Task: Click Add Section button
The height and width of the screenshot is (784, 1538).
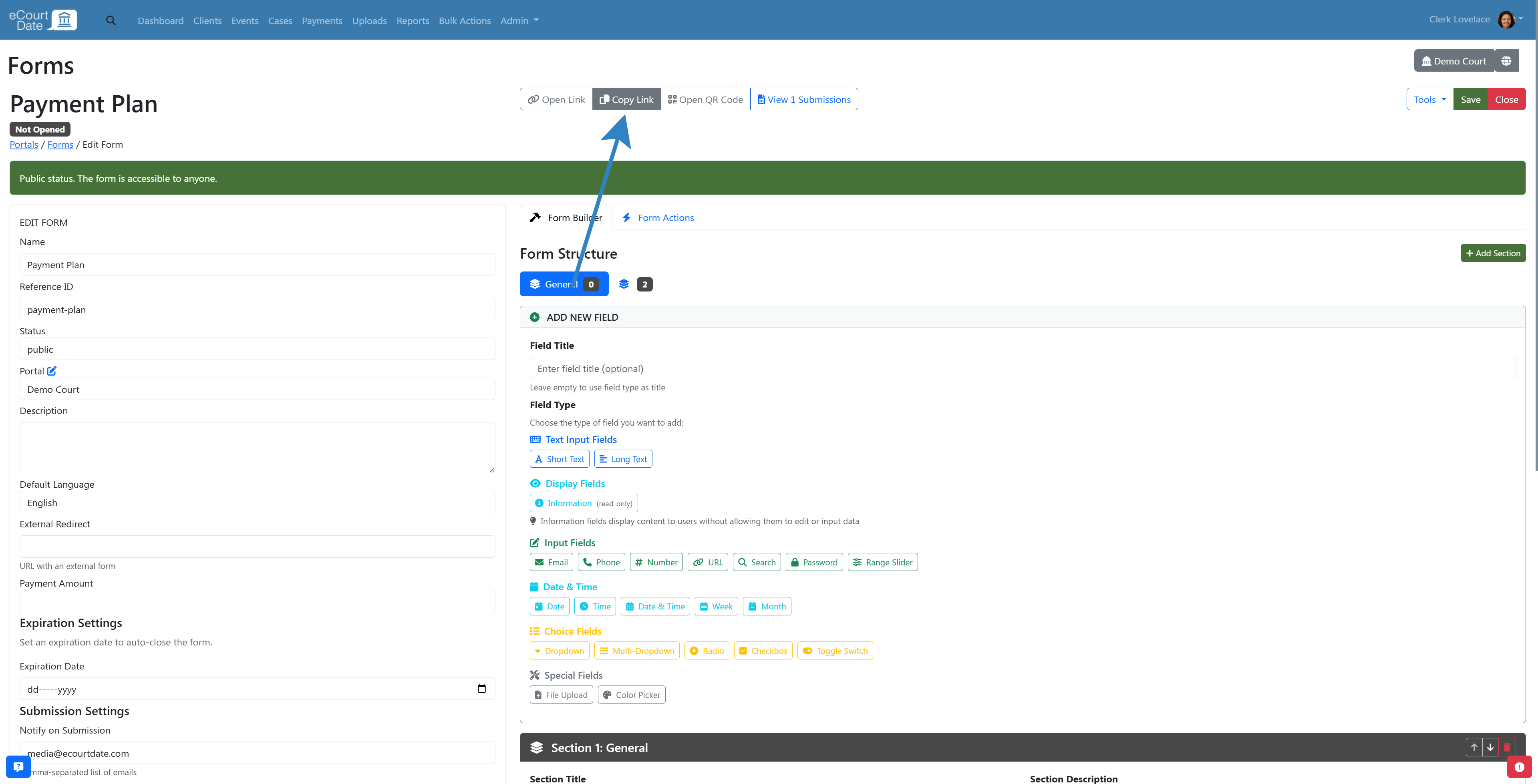Action: [x=1493, y=253]
